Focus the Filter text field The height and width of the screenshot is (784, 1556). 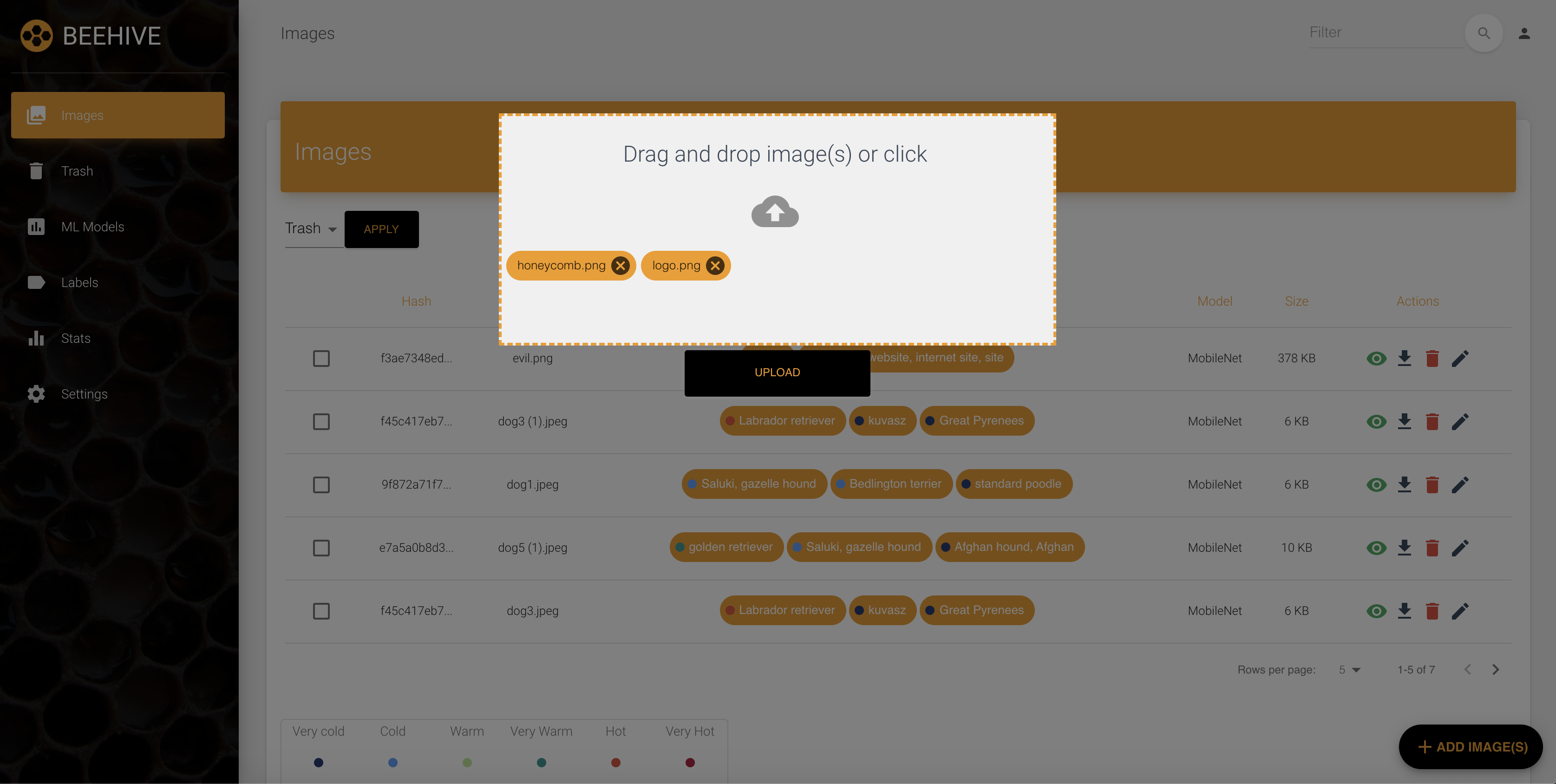click(1383, 33)
